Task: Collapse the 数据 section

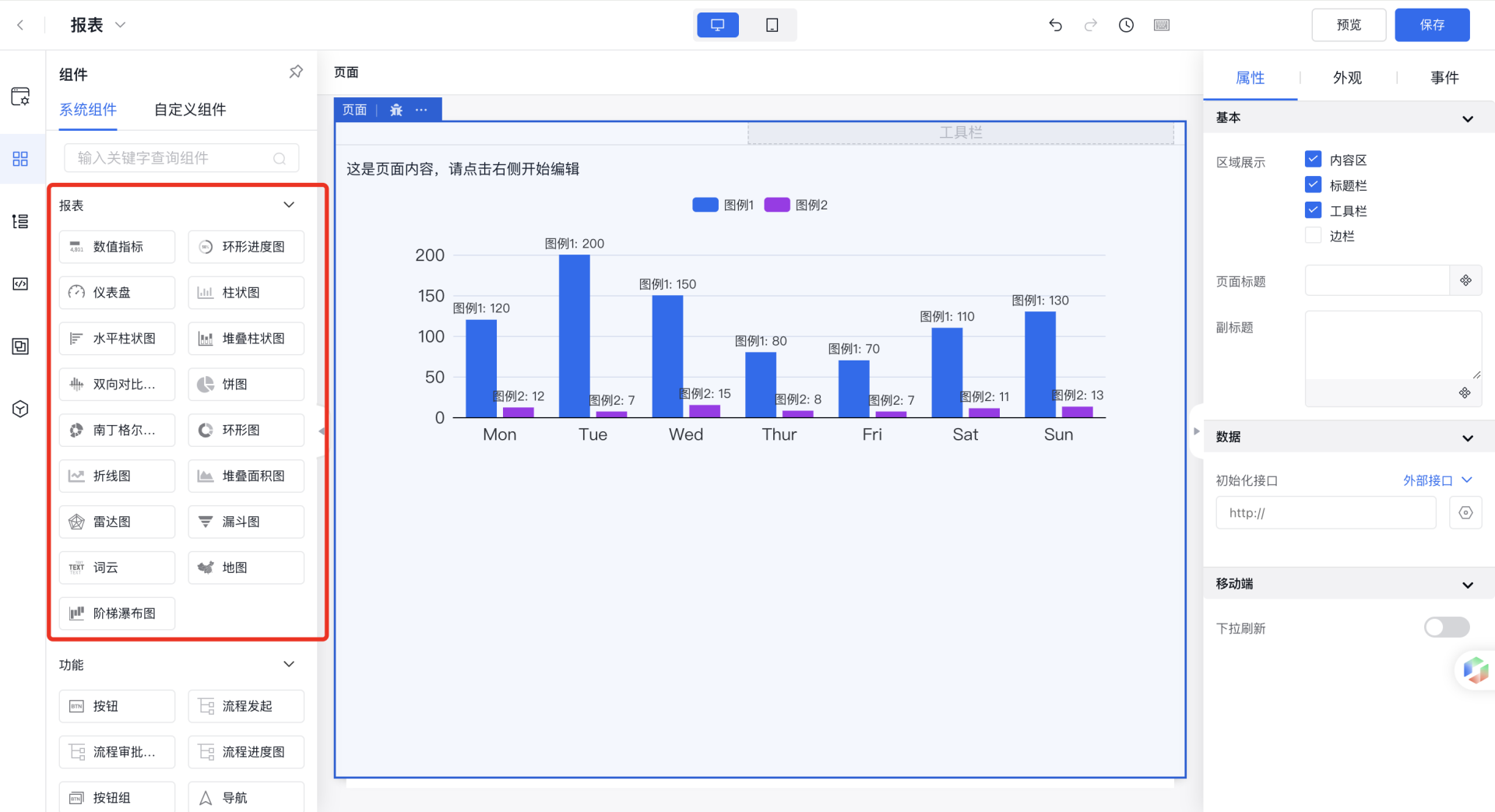Action: [1467, 438]
